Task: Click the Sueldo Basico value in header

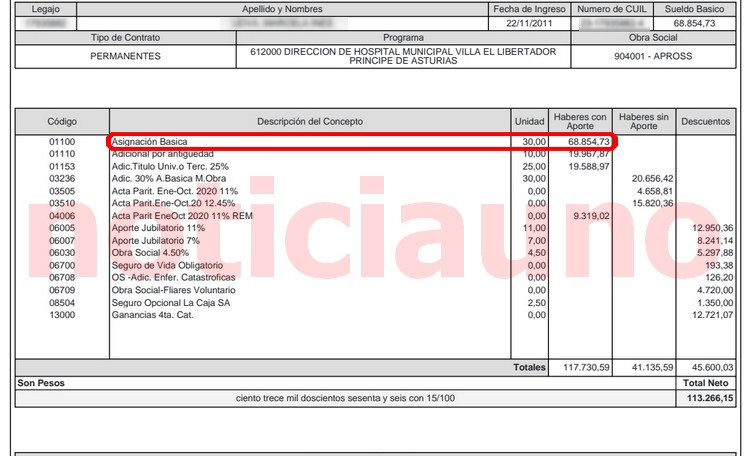Action: point(695,23)
